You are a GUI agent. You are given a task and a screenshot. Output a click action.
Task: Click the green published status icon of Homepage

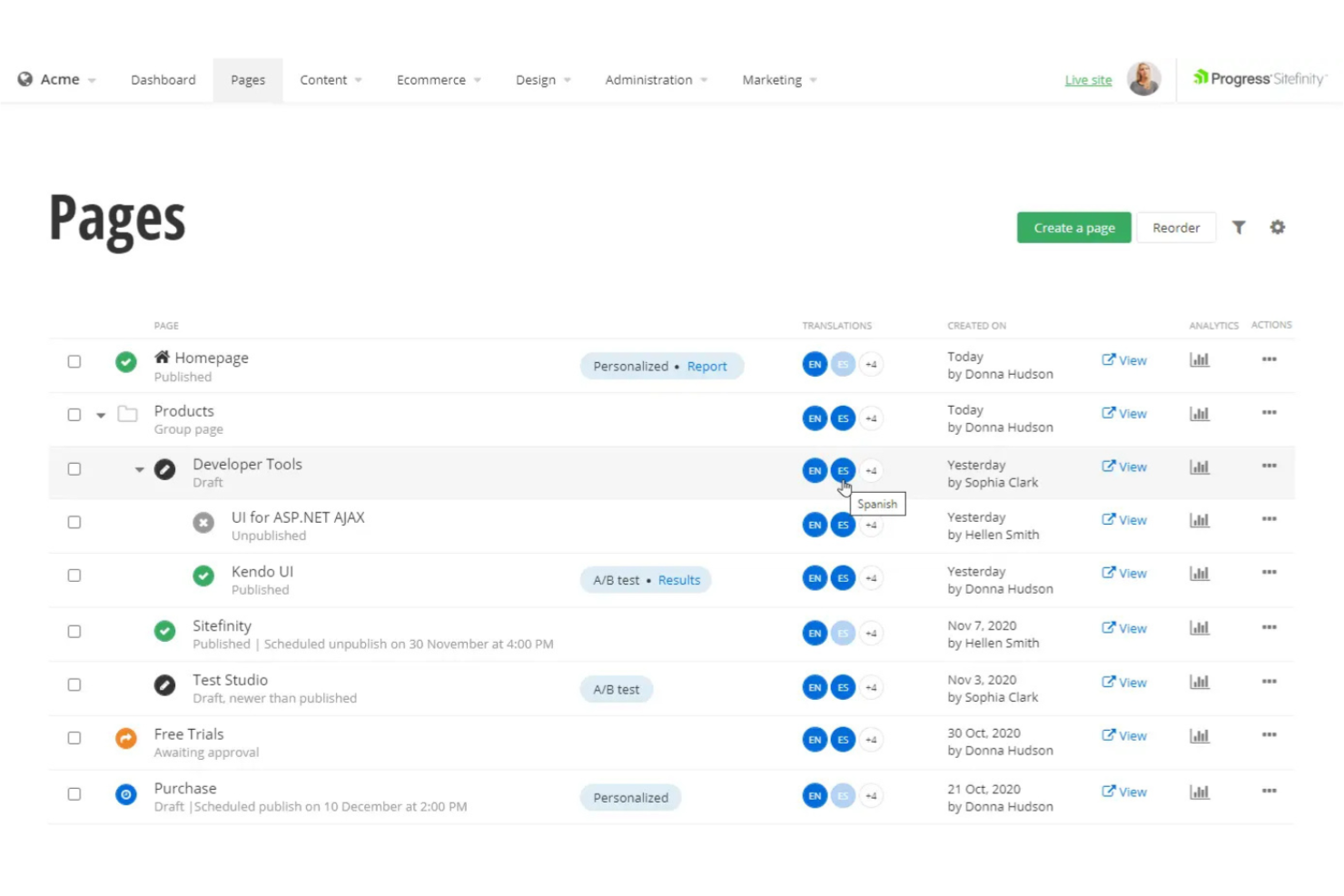[x=126, y=362]
